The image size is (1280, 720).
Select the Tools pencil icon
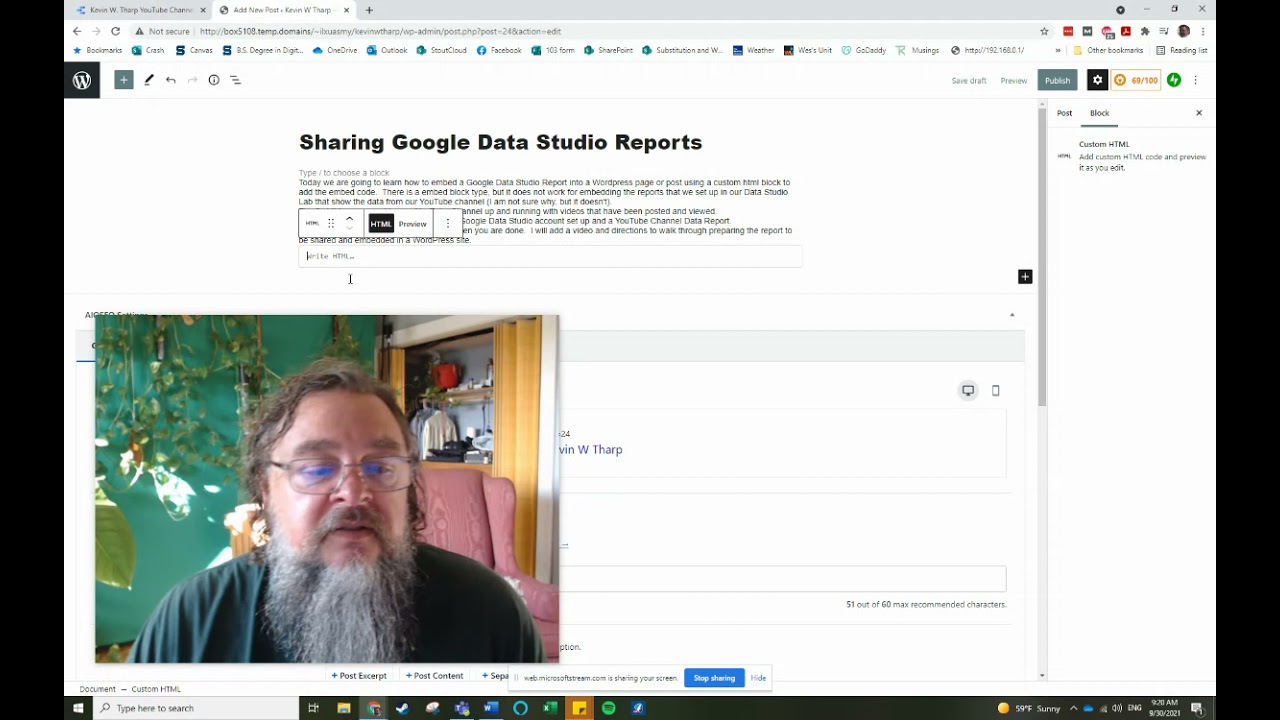(148, 80)
